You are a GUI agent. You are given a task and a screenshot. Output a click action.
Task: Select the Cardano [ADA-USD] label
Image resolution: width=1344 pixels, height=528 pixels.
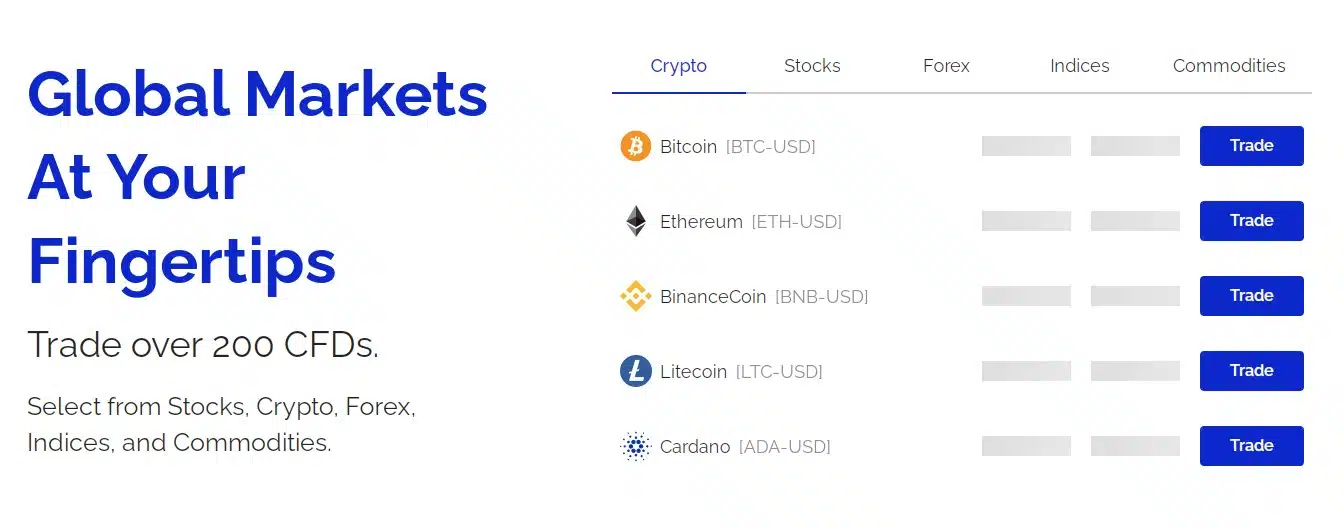(745, 447)
